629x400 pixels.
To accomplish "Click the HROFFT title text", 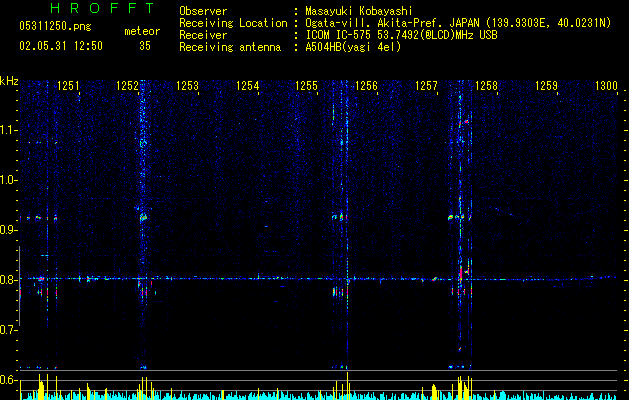I will 102,8.
